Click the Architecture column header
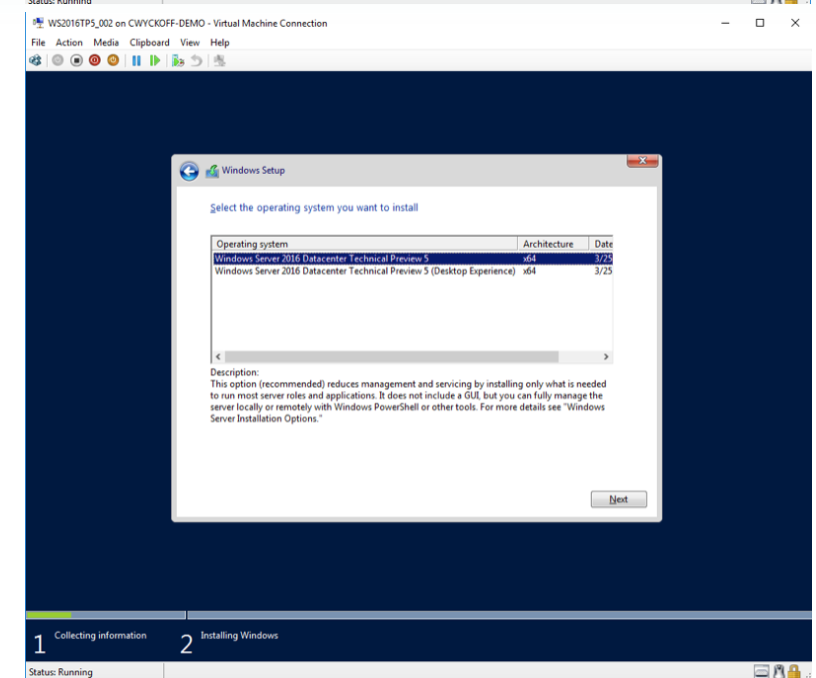 (x=548, y=244)
